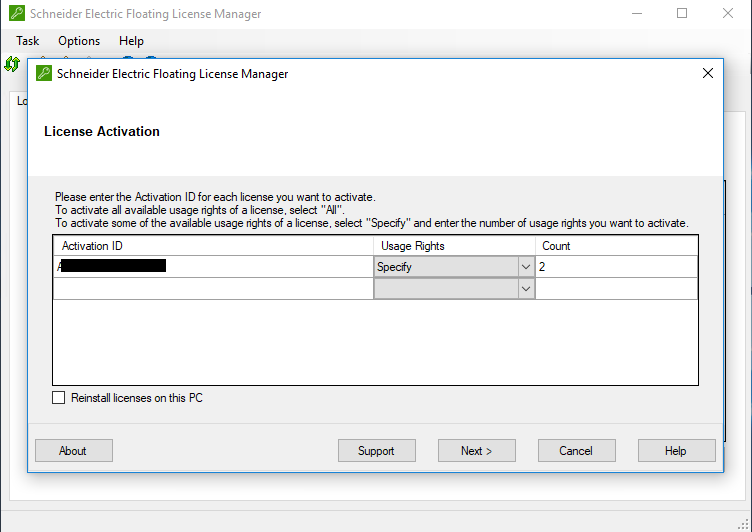This screenshot has width=752, height=532.
Task: Click the Help button in the dialog
Action: pyautogui.click(x=677, y=450)
